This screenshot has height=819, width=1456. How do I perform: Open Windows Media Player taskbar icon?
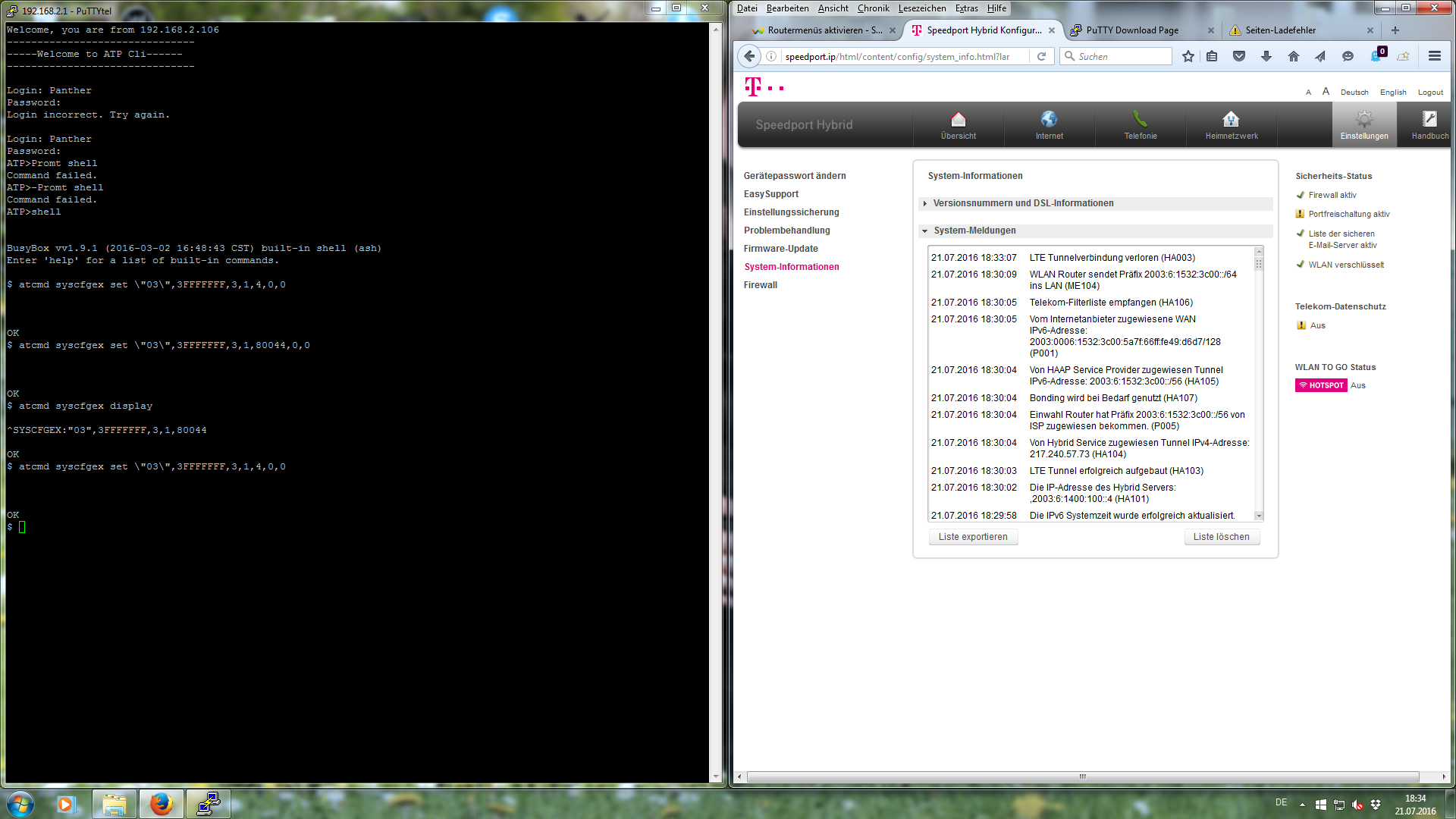point(66,804)
